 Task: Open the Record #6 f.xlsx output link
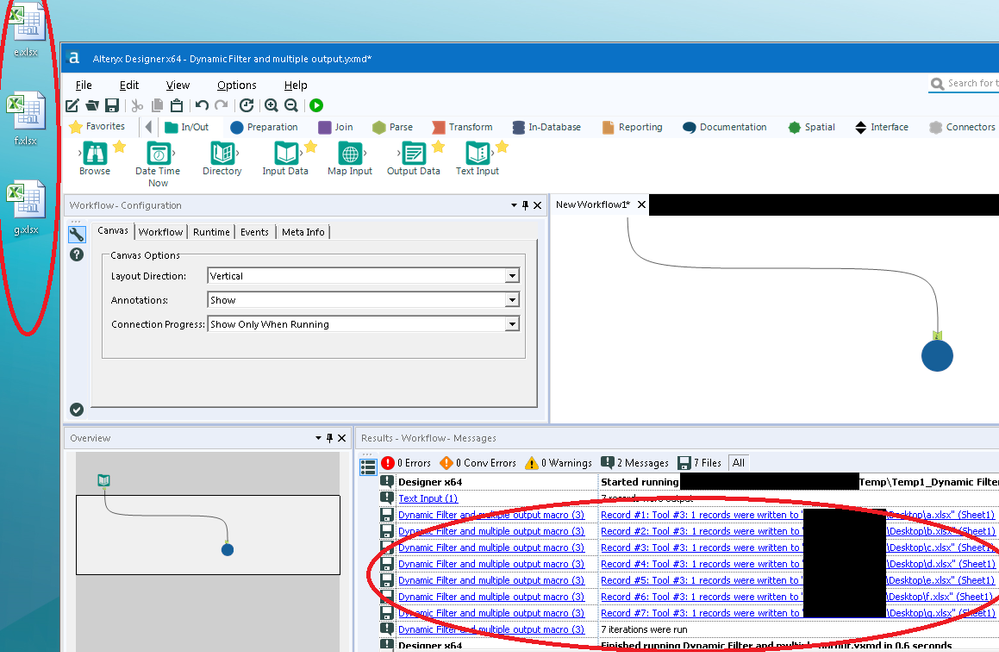point(796,597)
